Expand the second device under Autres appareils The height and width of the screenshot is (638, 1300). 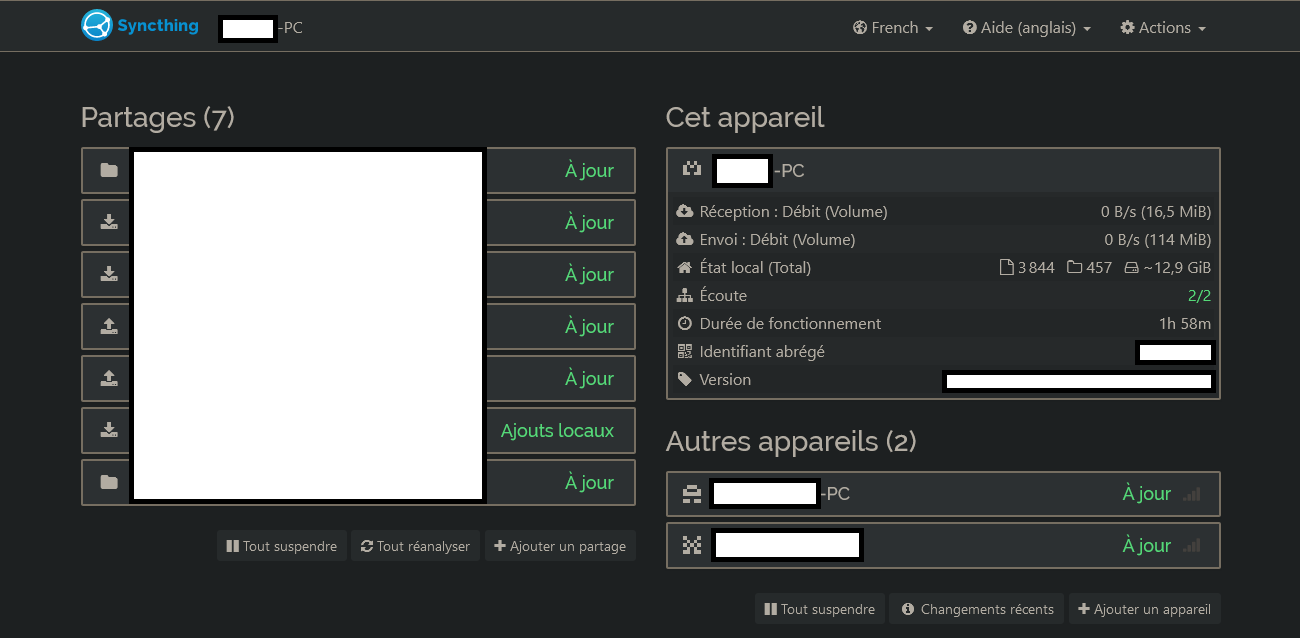[x=942, y=546]
